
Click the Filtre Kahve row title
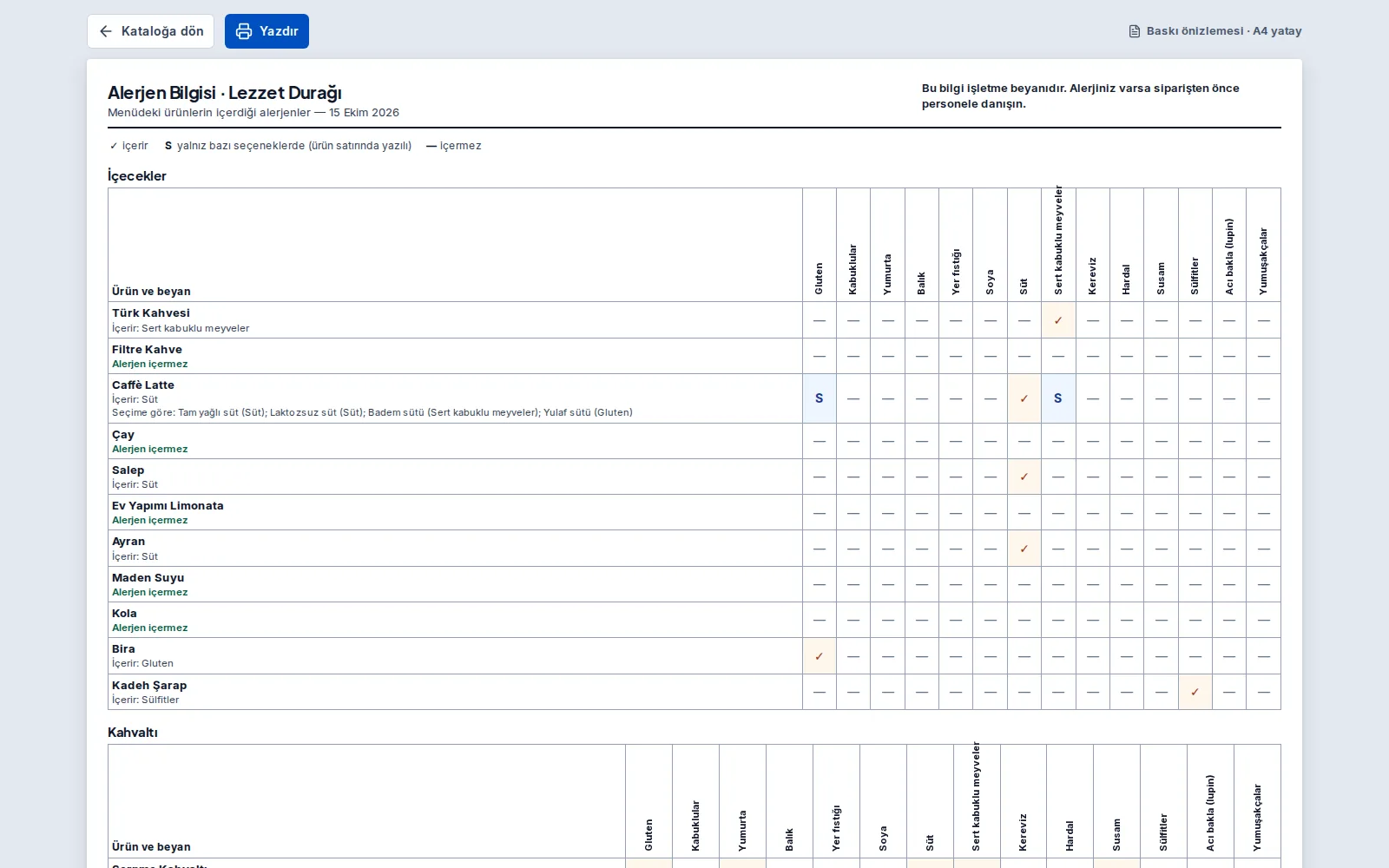(147, 349)
